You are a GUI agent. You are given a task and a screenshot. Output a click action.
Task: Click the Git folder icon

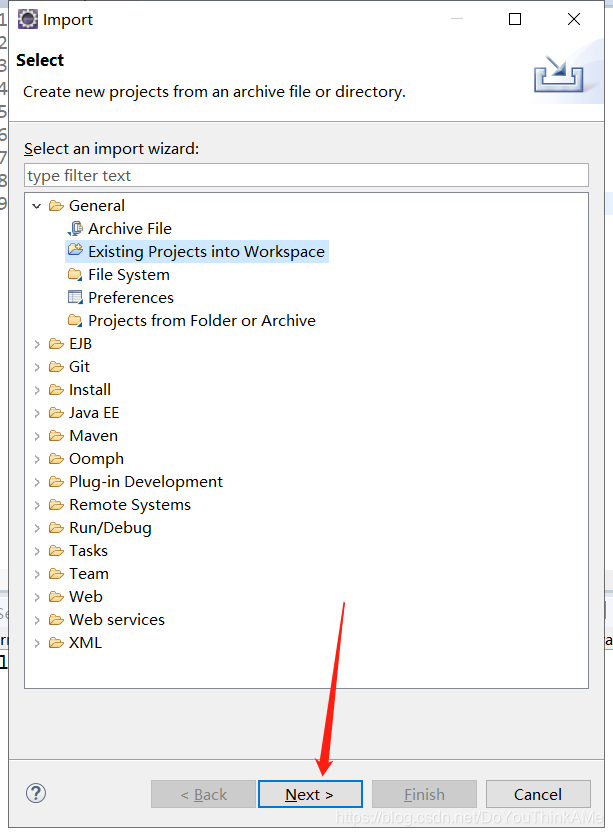(56, 367)
